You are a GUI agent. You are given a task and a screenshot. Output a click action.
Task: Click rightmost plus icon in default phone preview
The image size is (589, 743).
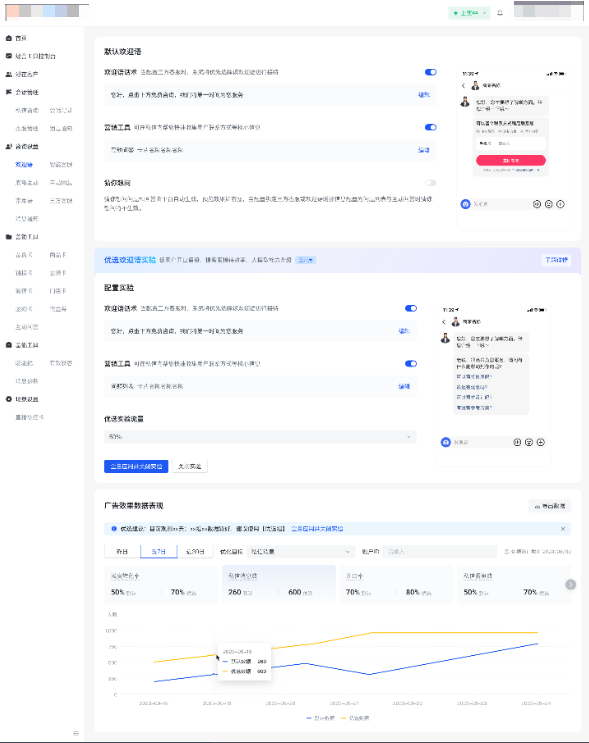point(561,204)
